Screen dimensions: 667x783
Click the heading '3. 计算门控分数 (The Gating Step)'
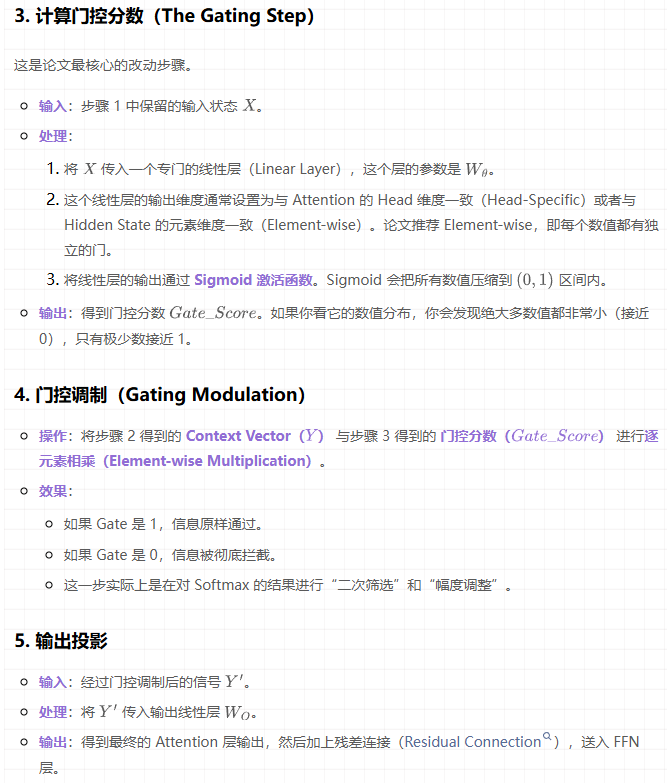(x=164, y=16)
